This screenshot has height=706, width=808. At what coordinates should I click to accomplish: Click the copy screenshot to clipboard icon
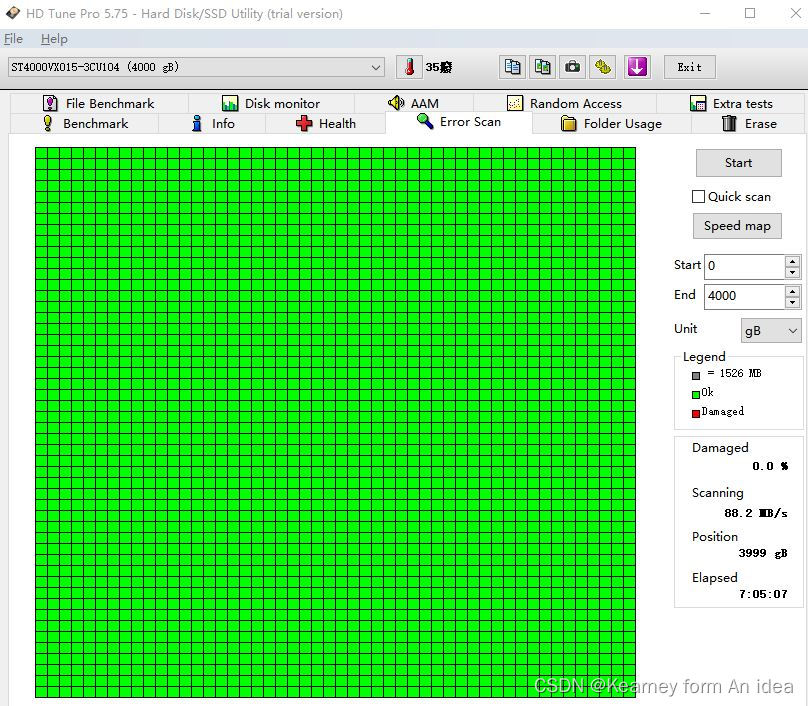[x=543, y=67]
